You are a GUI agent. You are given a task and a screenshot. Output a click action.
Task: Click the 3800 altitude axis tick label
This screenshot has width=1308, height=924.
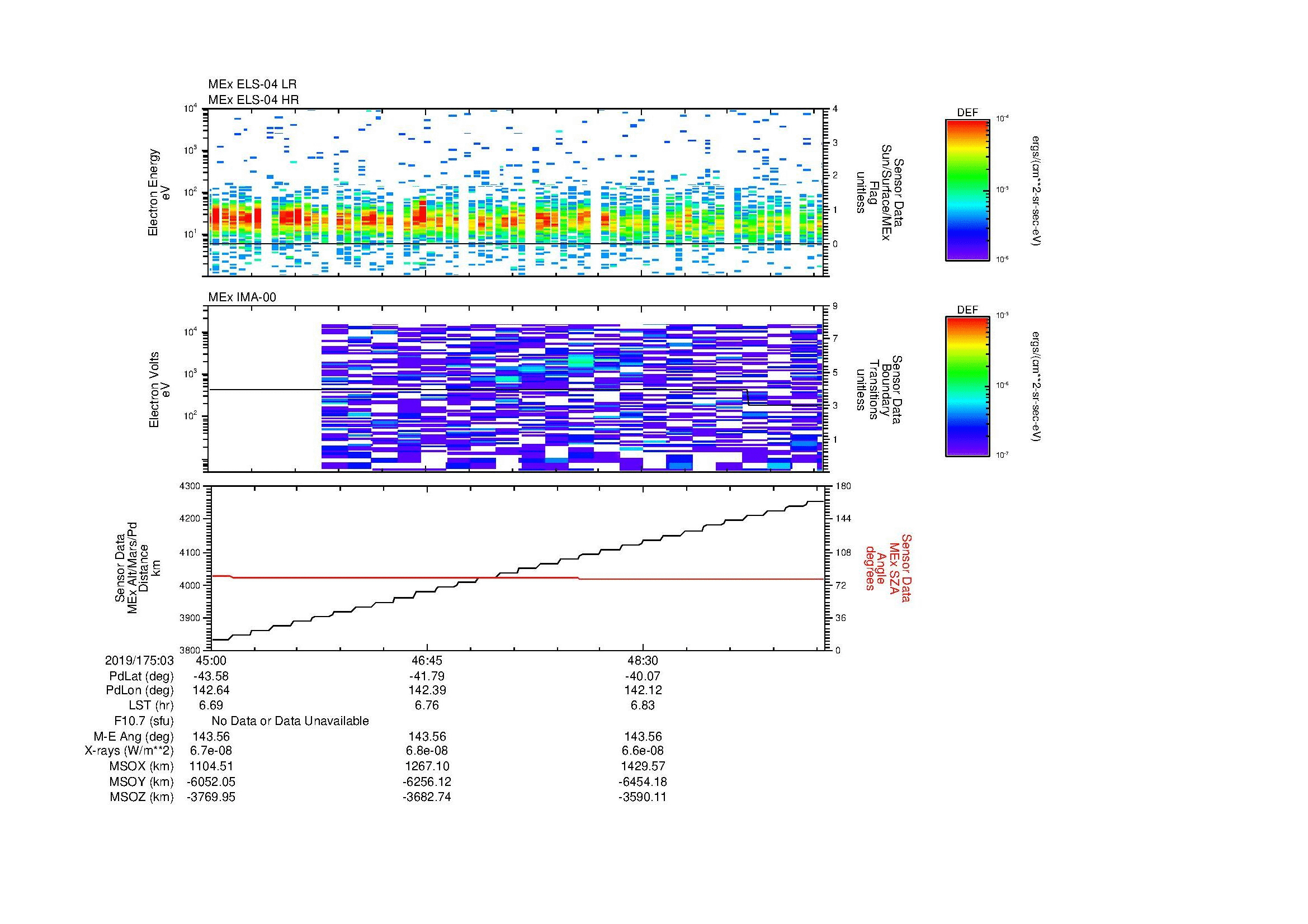190,650
